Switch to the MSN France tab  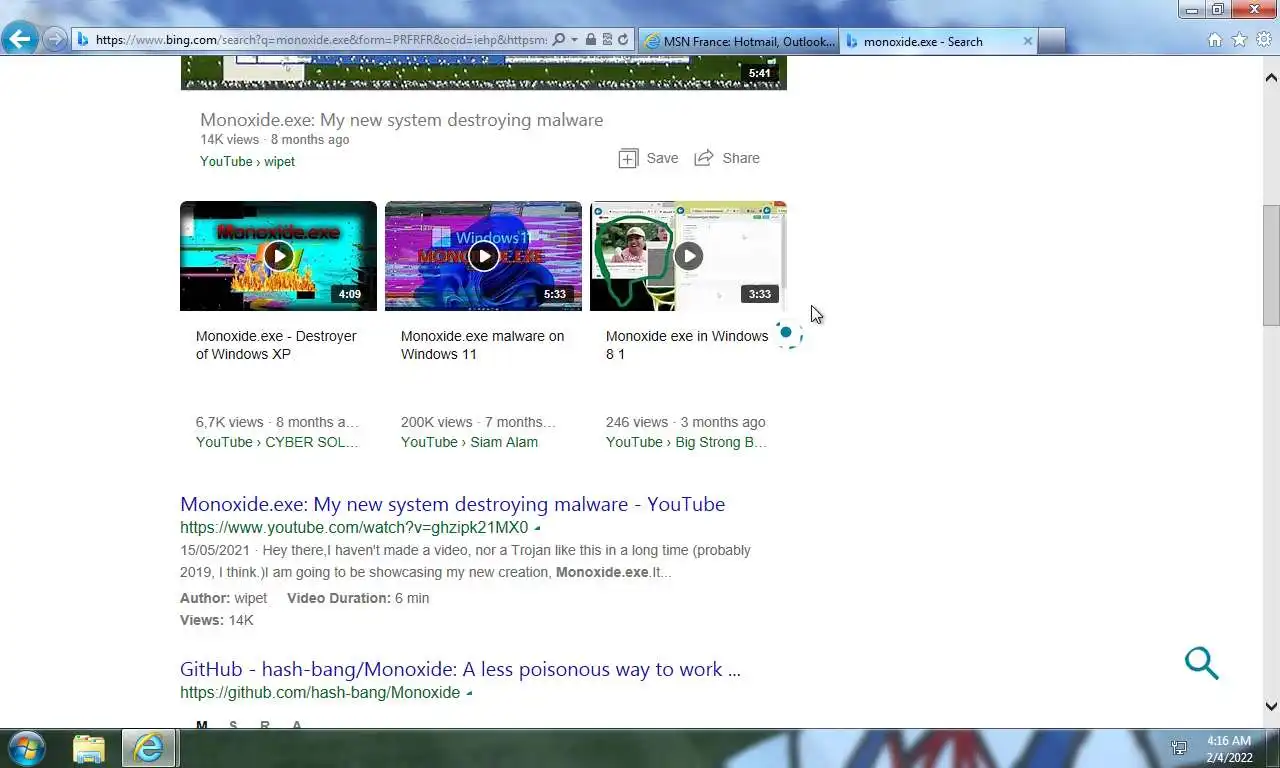click(x=738, y=41)
